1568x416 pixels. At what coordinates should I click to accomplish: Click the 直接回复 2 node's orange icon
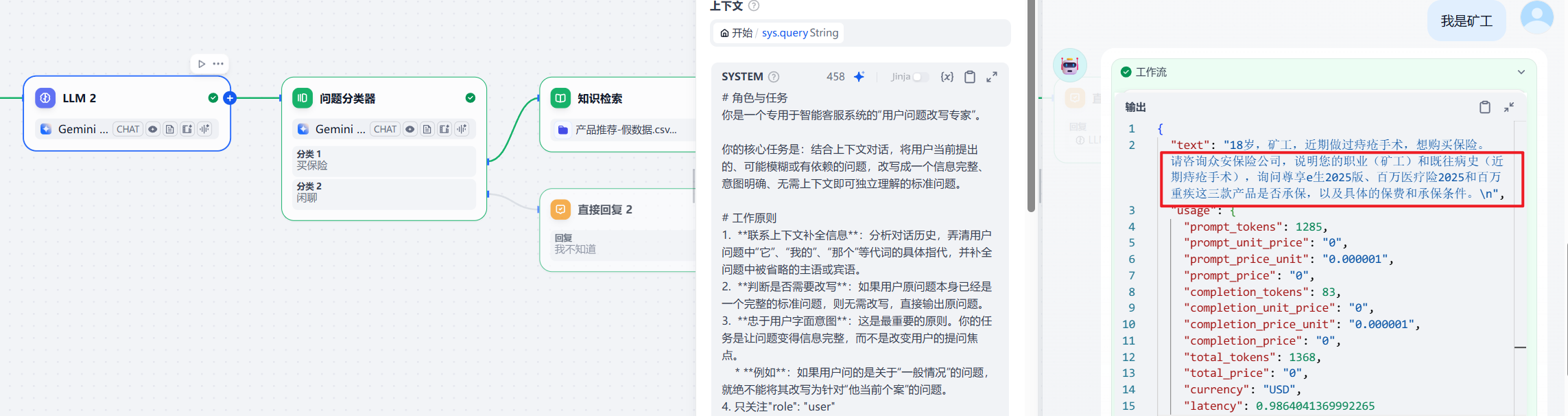pos(560,209)
